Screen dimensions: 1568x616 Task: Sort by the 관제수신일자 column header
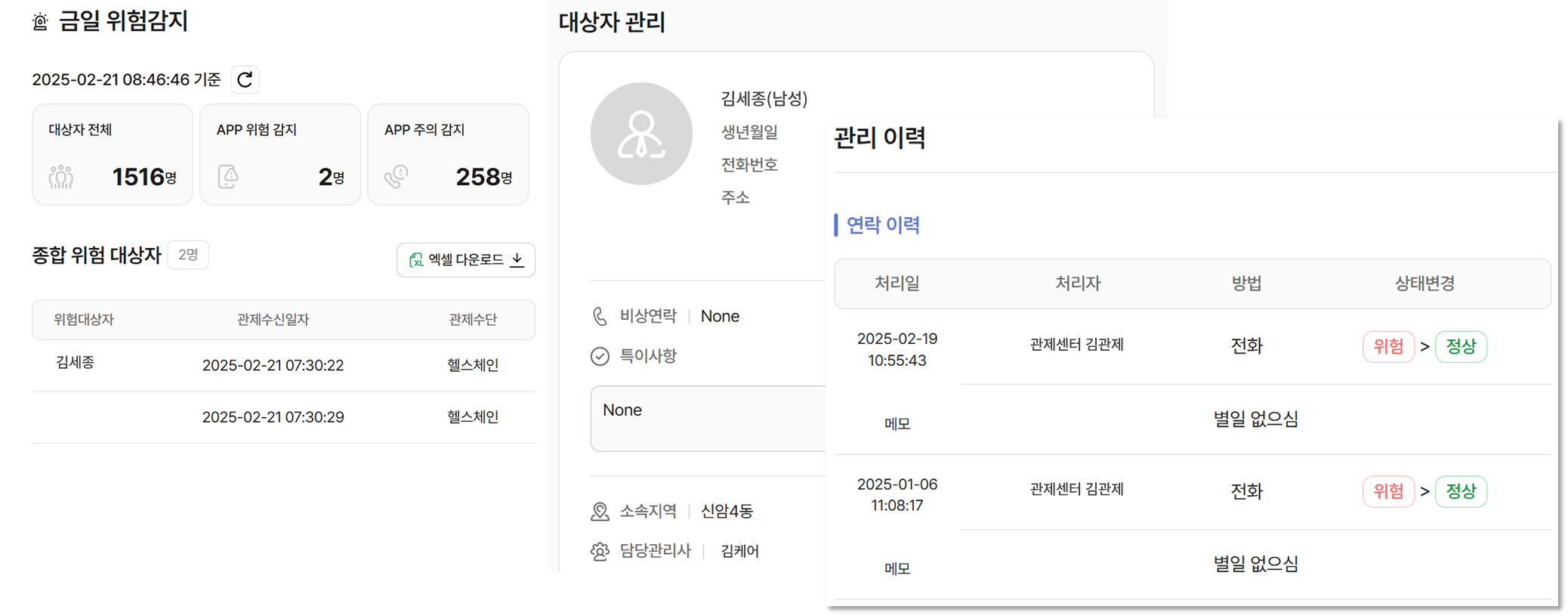(273, 320)
